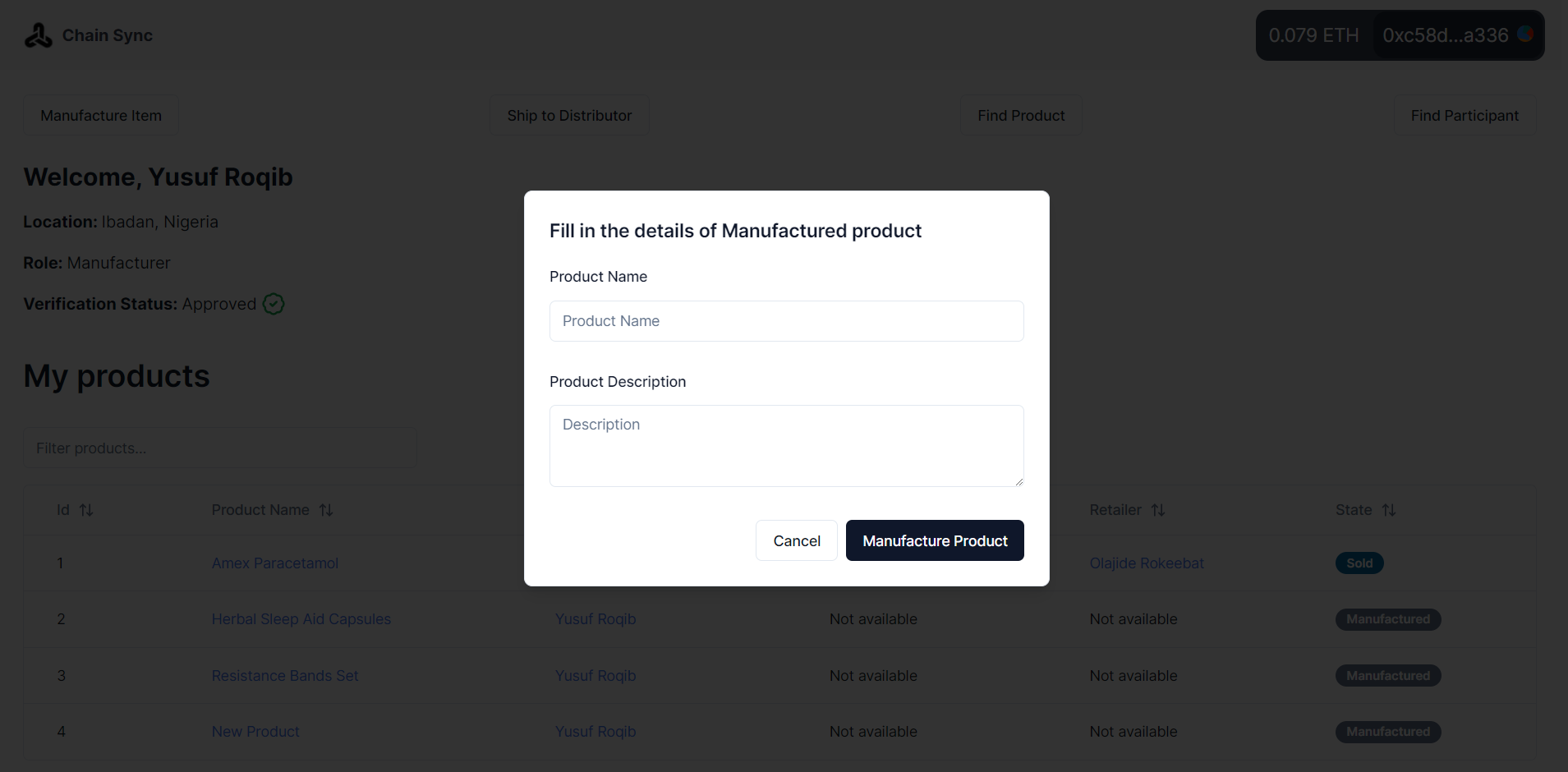The width and height of the screenshot is (1568, 772).
Task: Open the wallet avatar icon
Action: [x=1525, y=34]
